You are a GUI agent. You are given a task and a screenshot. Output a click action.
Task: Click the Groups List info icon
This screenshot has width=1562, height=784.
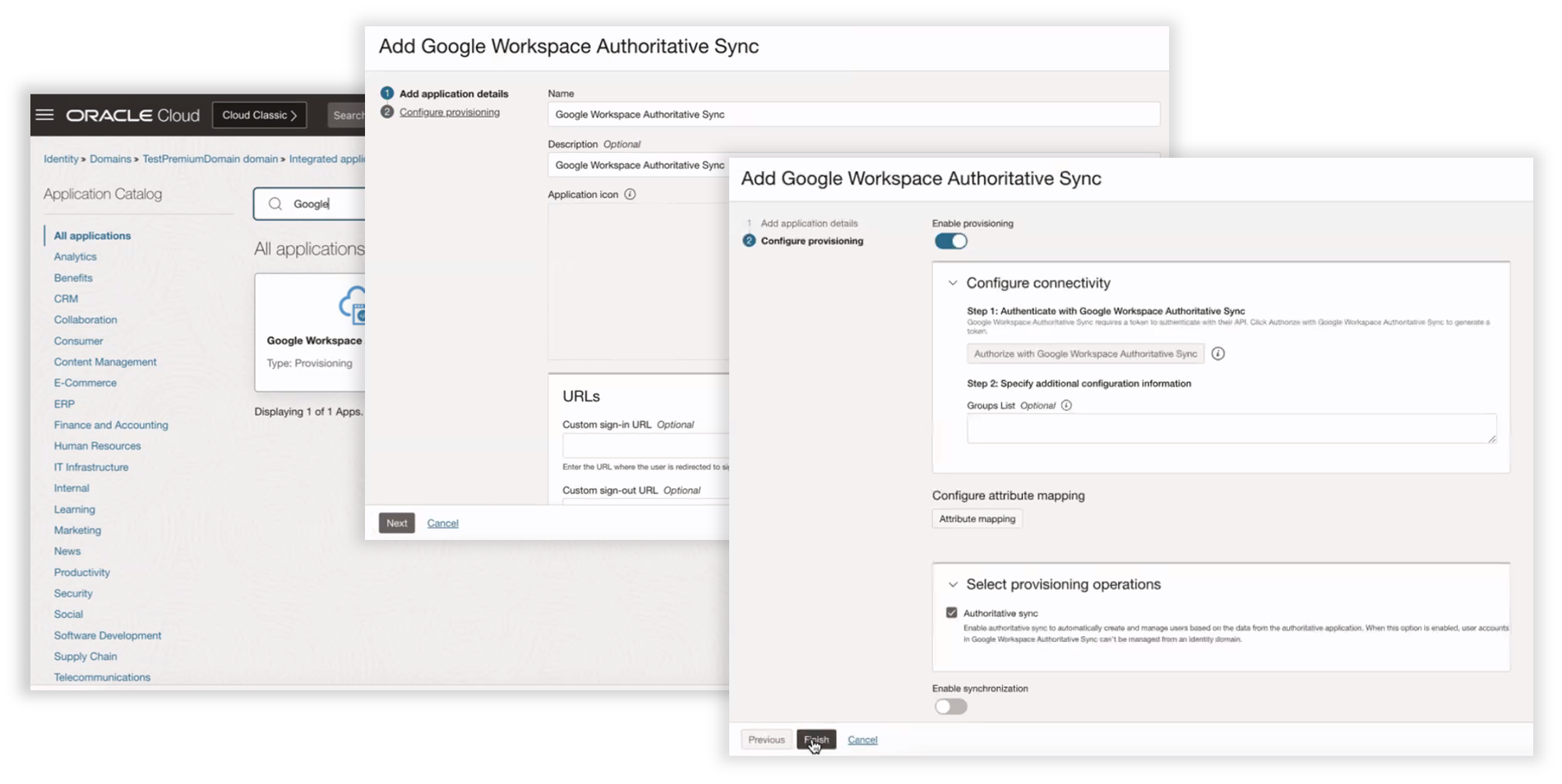coord(1066,404)
